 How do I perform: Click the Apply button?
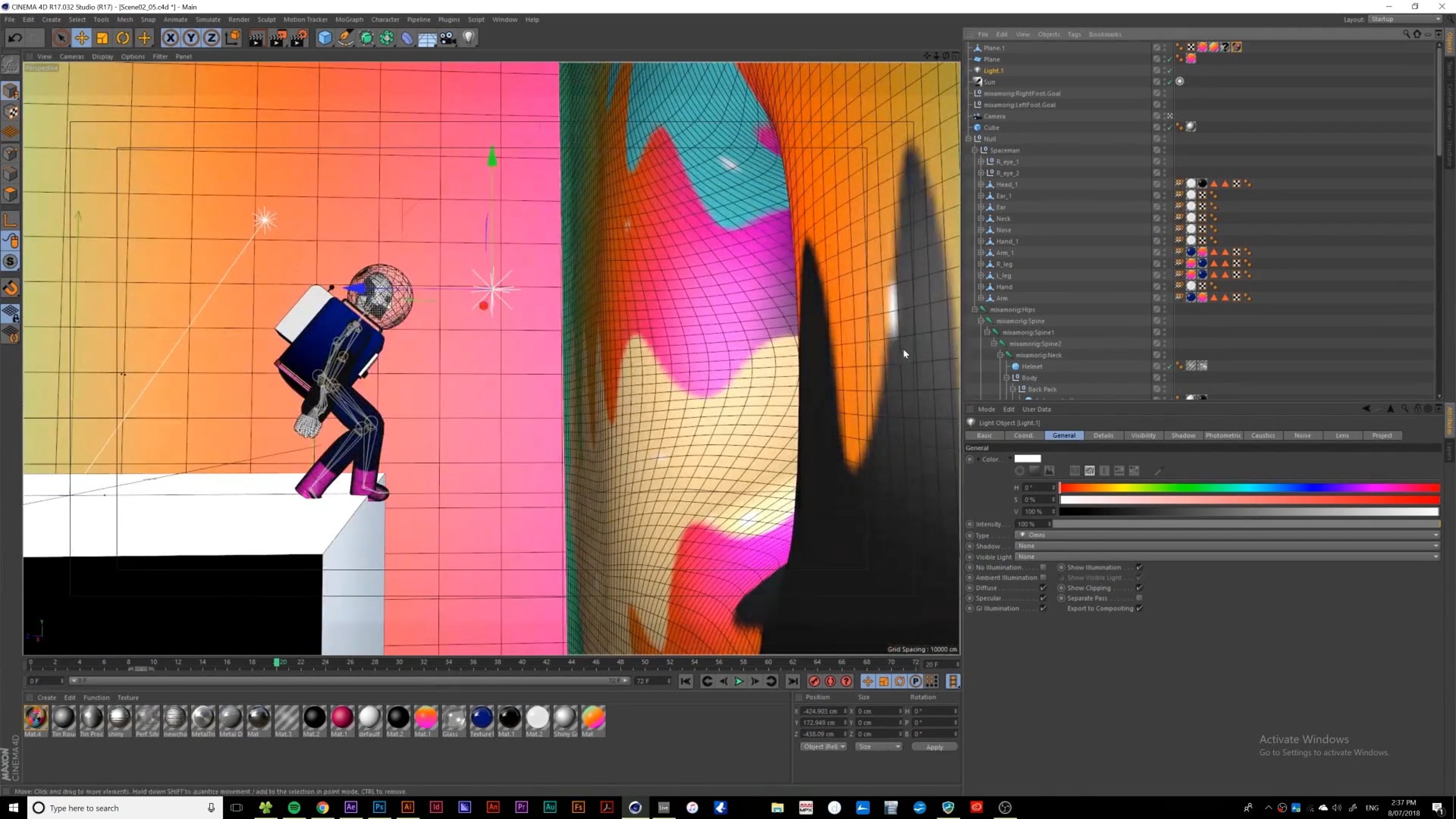point(934,747)
